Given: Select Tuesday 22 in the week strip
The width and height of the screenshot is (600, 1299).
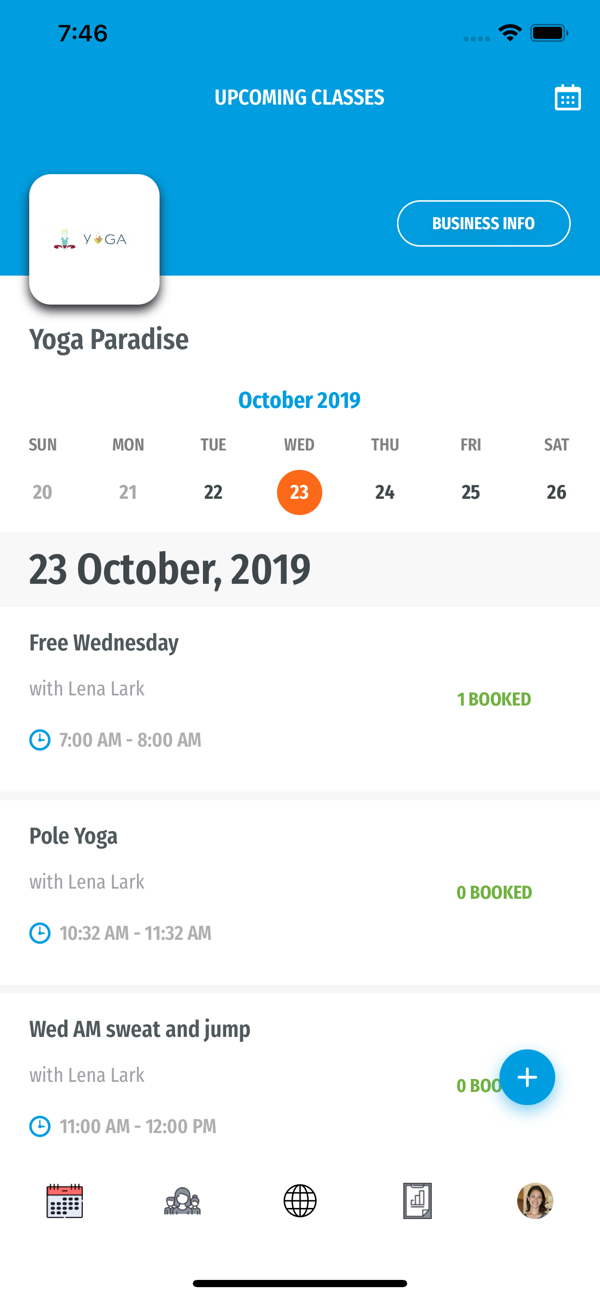Looking at the screenshot, I should [213, 492].
